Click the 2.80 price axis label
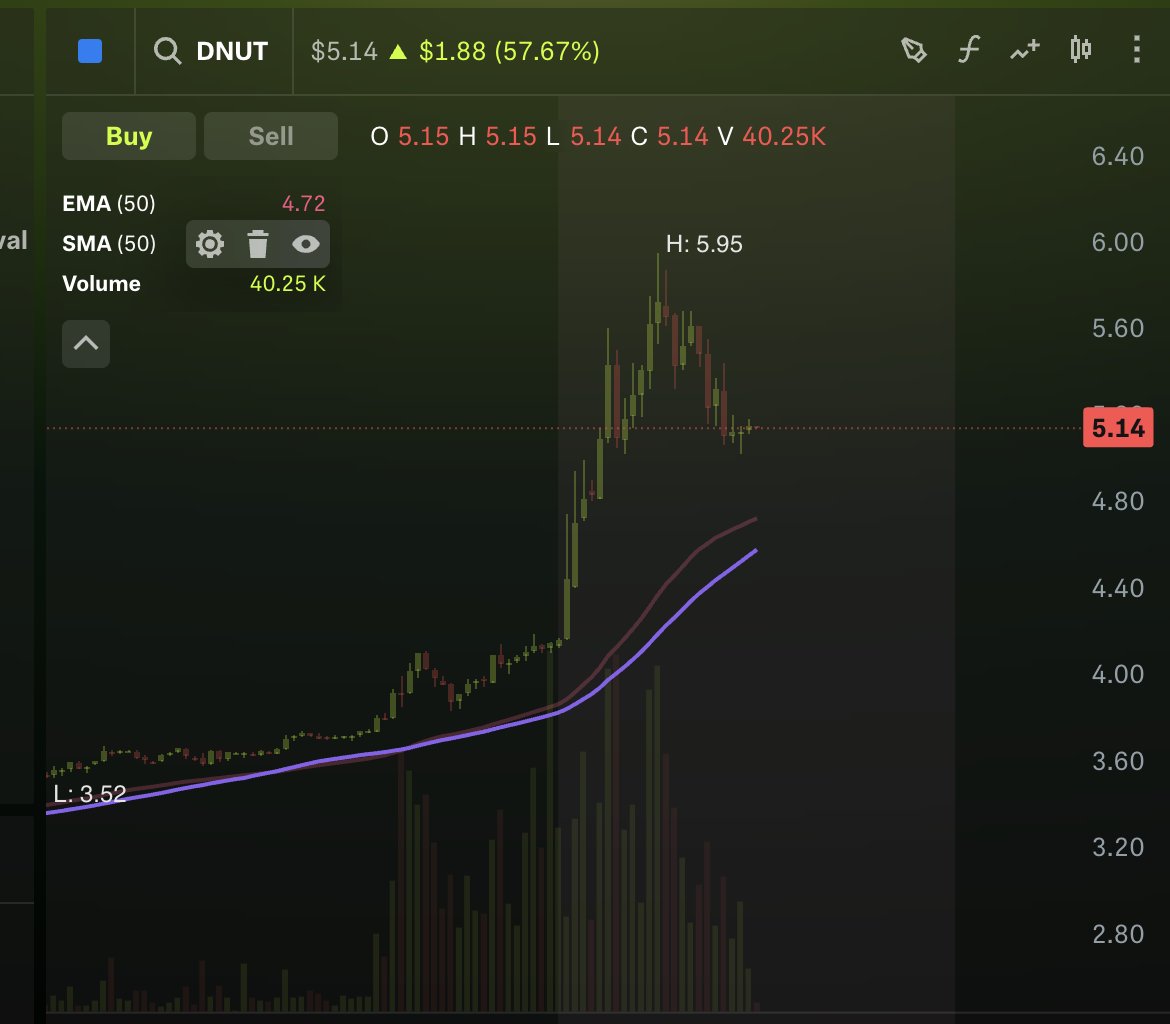Image resolution: width=1170 pixels, height=1024 pixels. (1118, 934)
